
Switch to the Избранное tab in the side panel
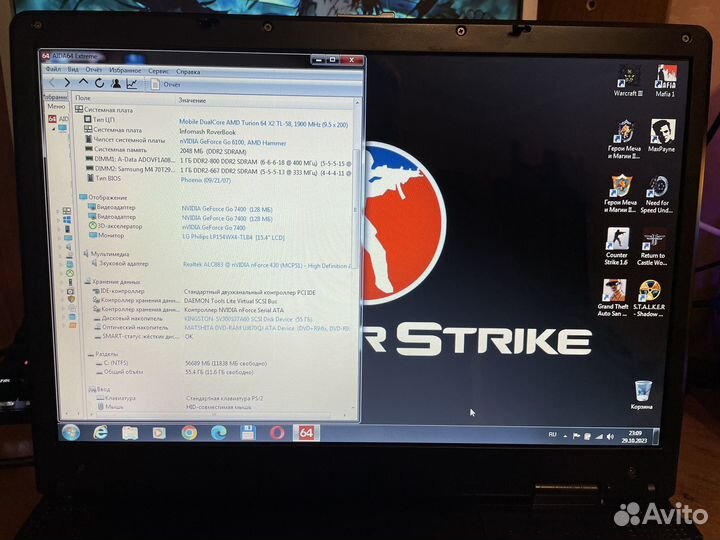point(55,97)
